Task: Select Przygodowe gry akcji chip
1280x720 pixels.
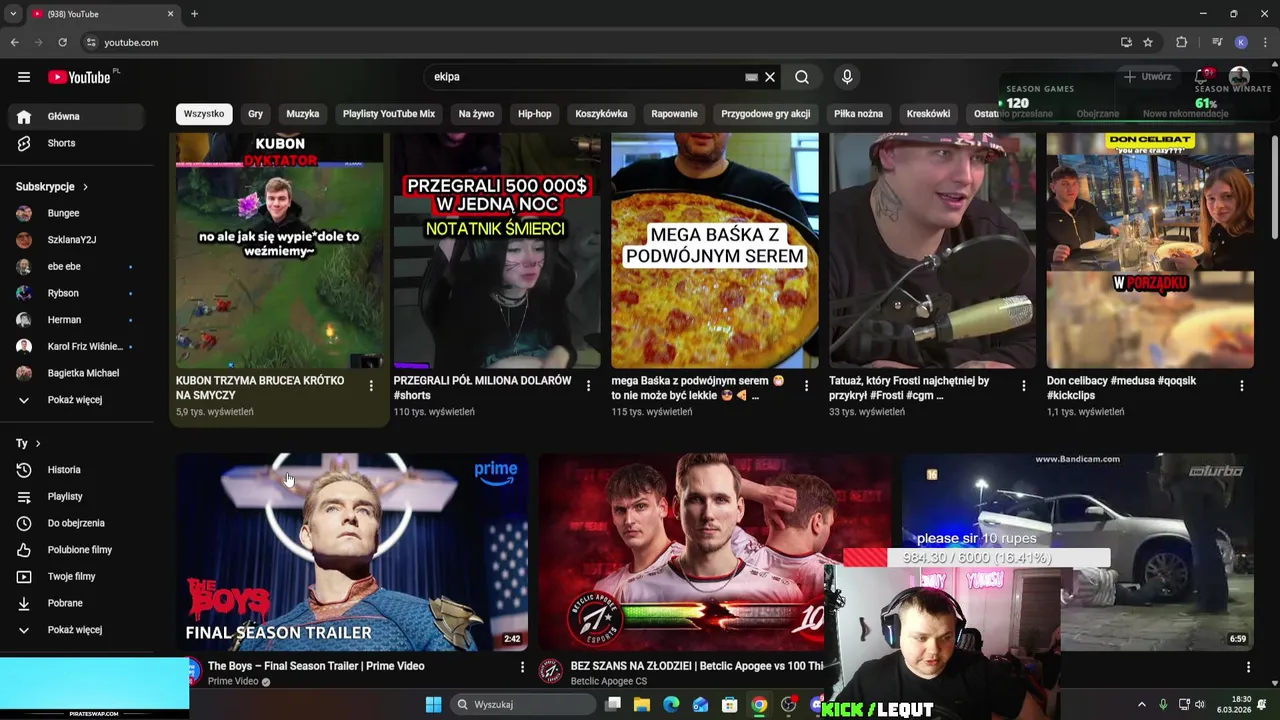Action: click(x=766, y=114)
